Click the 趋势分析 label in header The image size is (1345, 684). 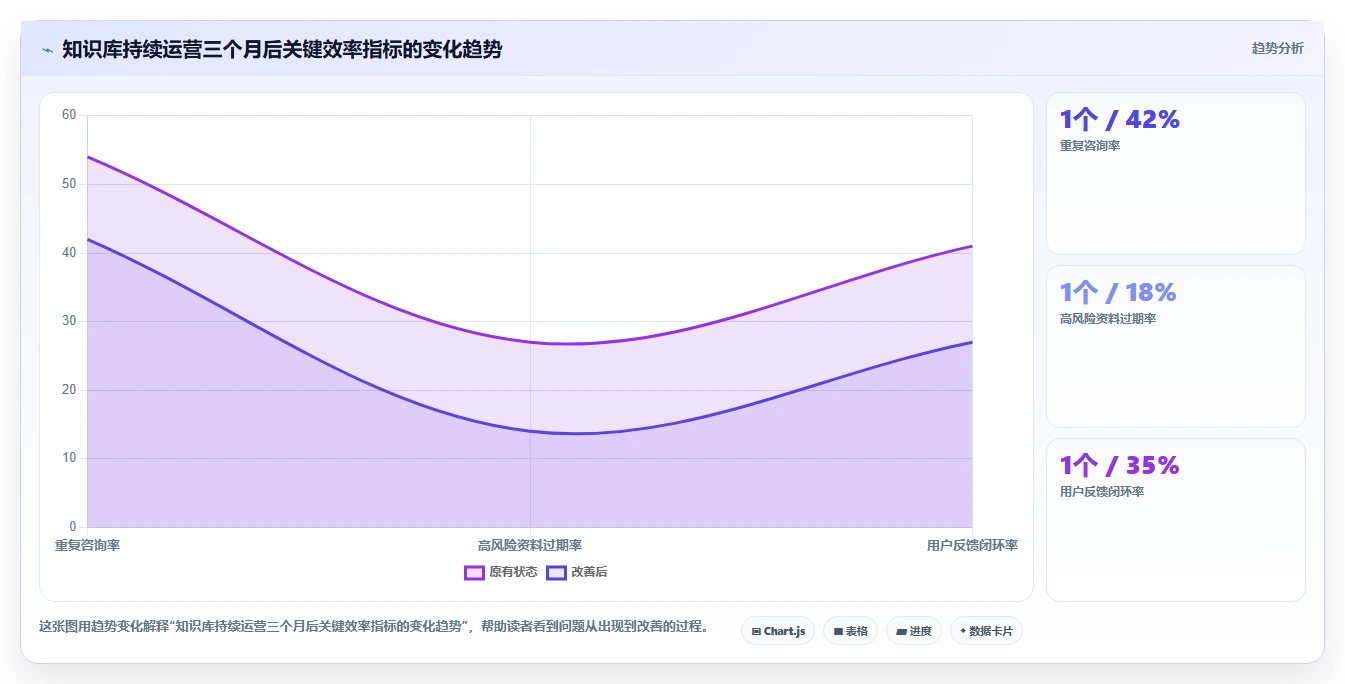click(x=1277, y=48)
